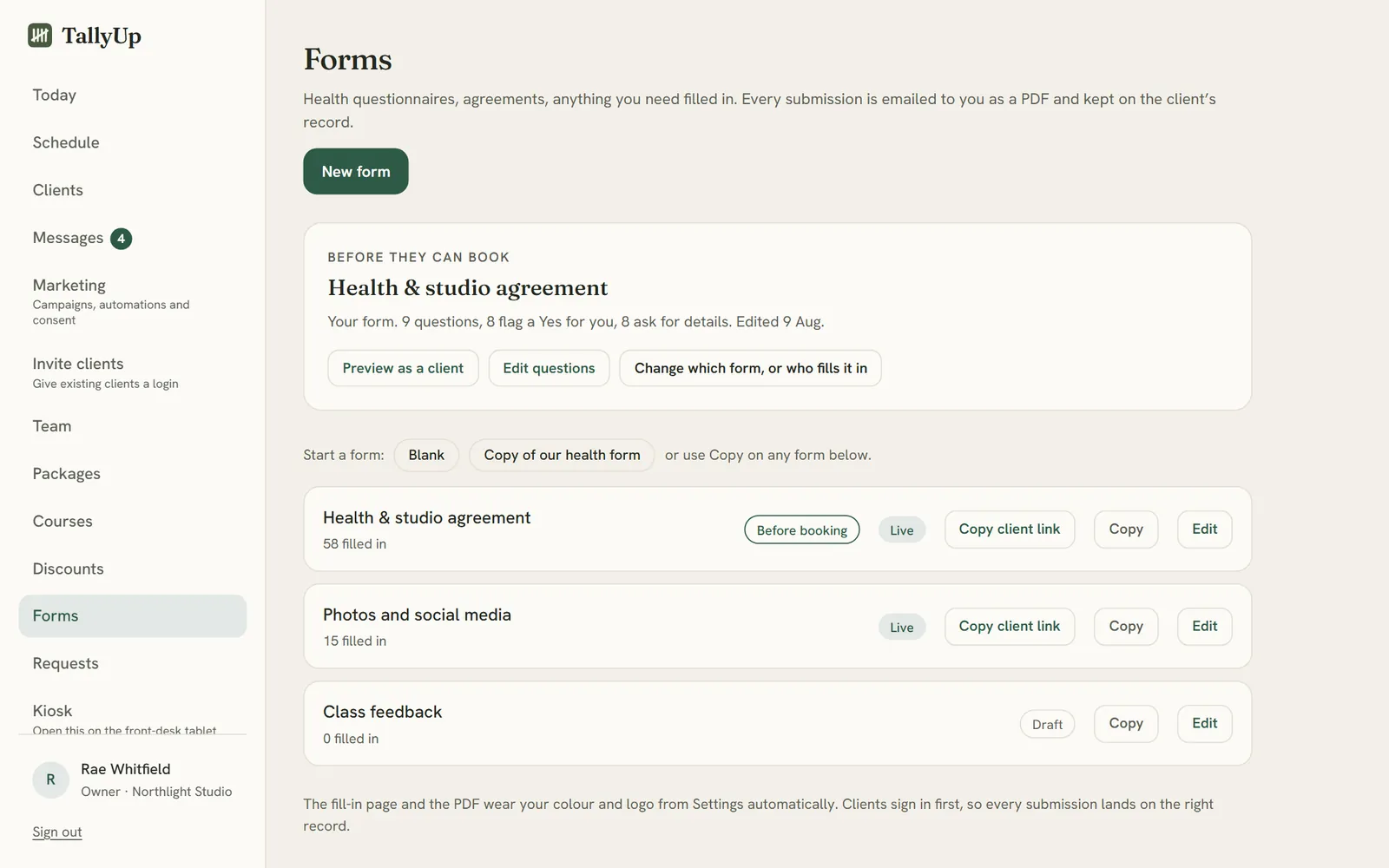
Task: Click Live status on Photos and social media
Action: click(902, 628)
